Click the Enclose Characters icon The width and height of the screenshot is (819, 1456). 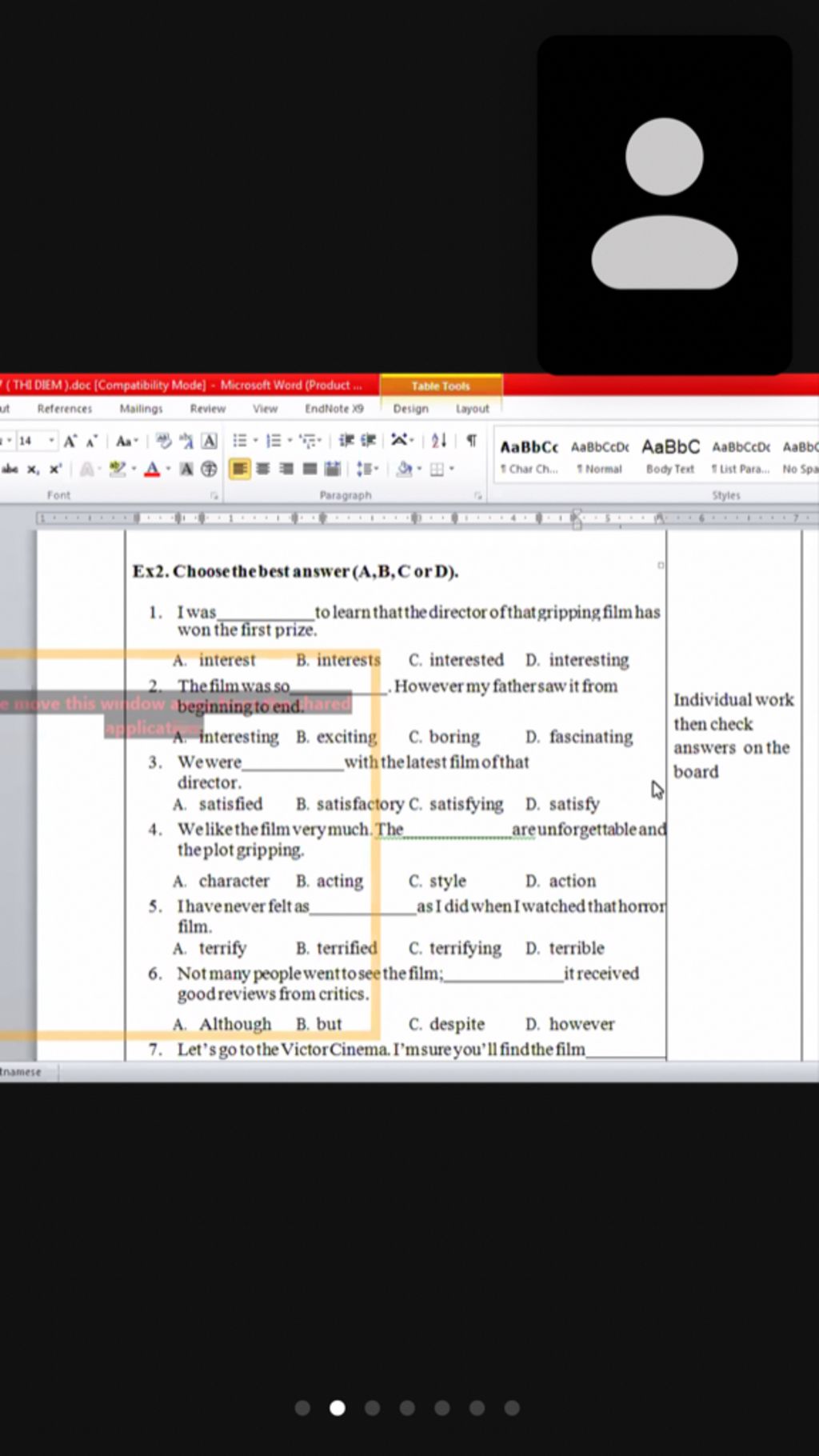tap(209, 470)
